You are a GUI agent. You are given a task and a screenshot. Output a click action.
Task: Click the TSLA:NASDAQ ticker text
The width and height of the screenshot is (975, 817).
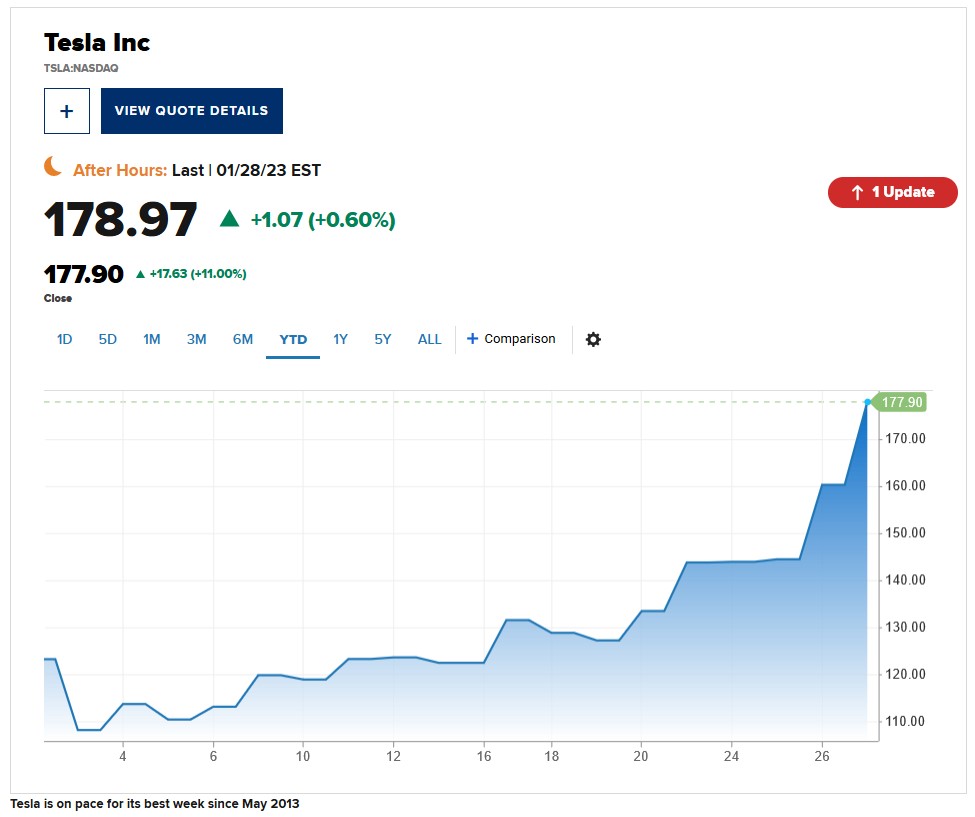click(81, 68)
